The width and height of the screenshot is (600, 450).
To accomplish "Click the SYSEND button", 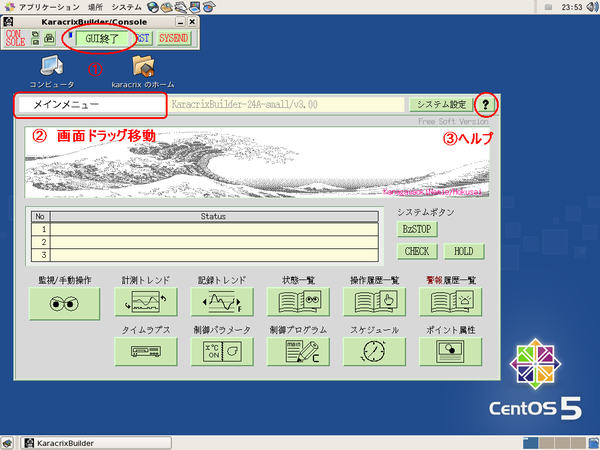I will pos(174,38).
